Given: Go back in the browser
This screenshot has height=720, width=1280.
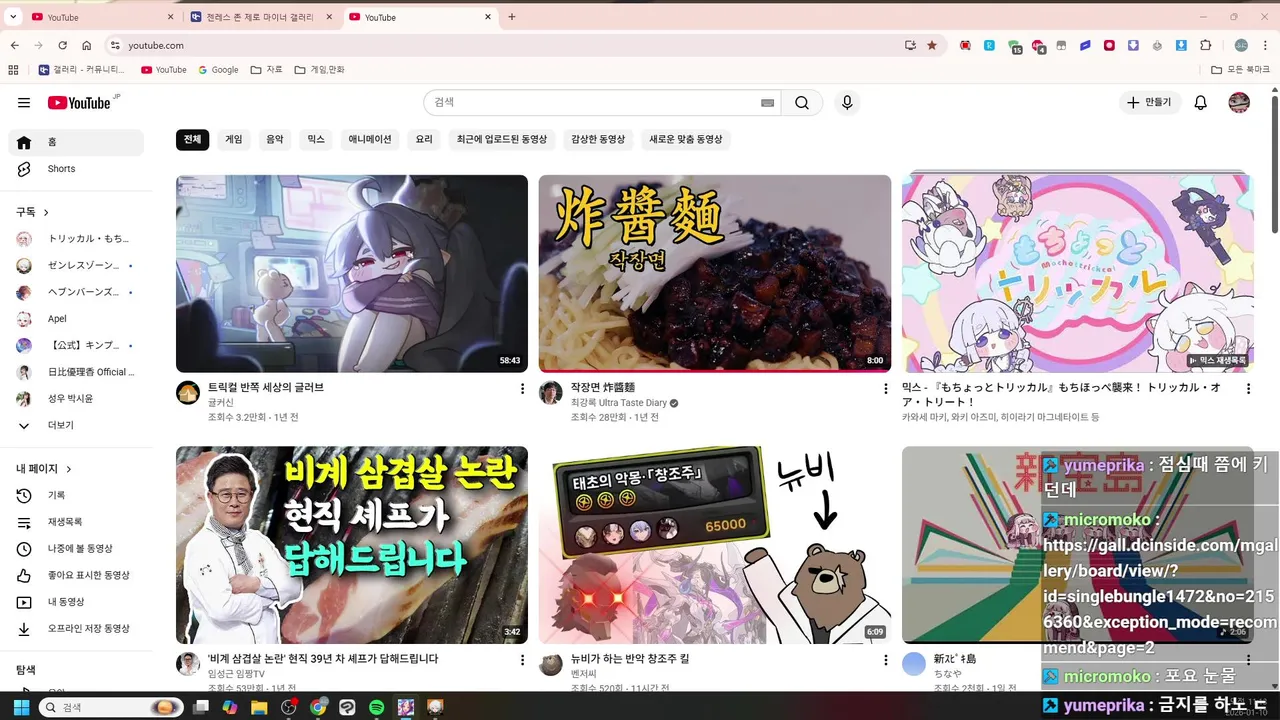Looking at the screenshot, I should (15, 45).
